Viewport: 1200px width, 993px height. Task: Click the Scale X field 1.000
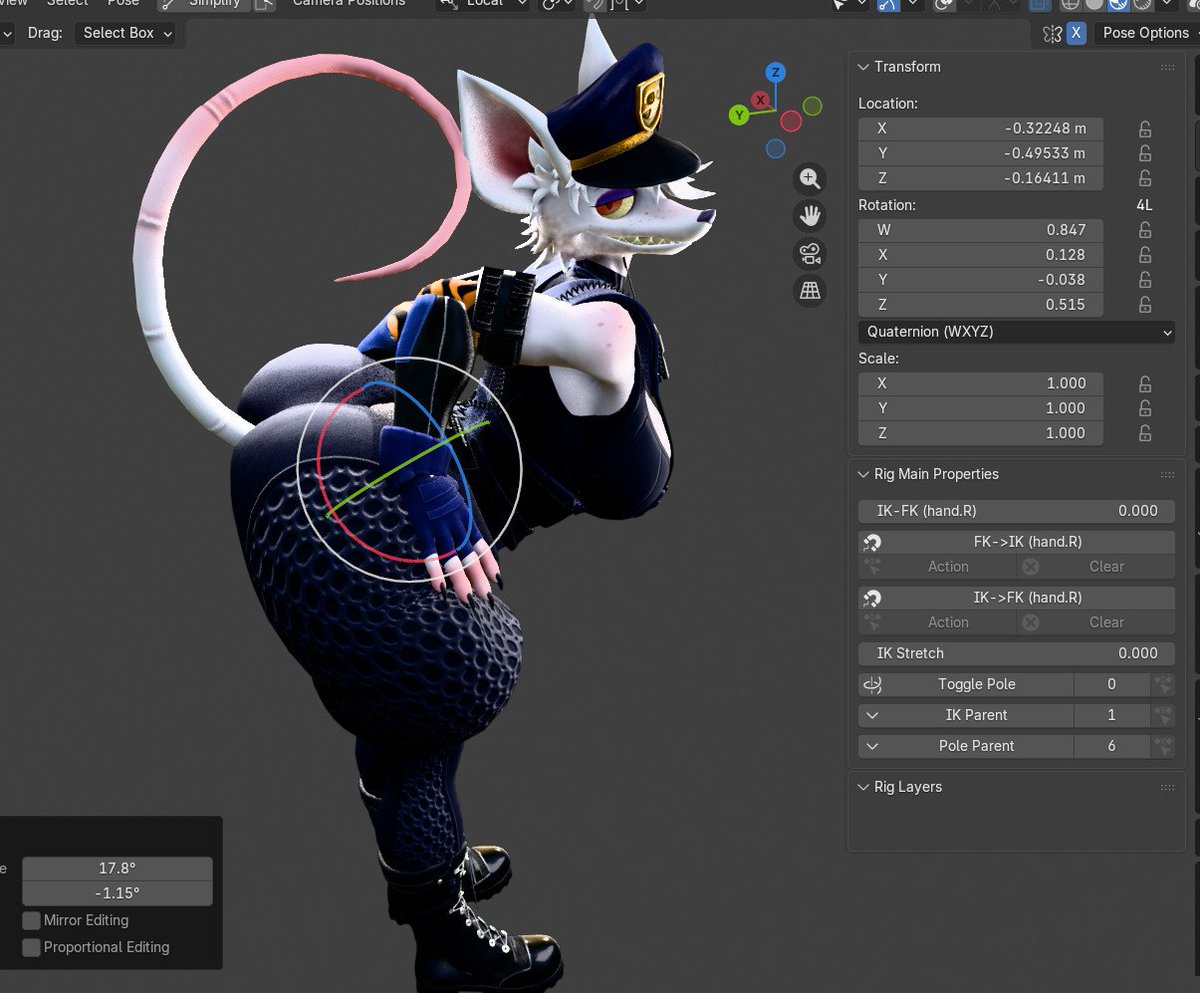[x=980, y=384]
